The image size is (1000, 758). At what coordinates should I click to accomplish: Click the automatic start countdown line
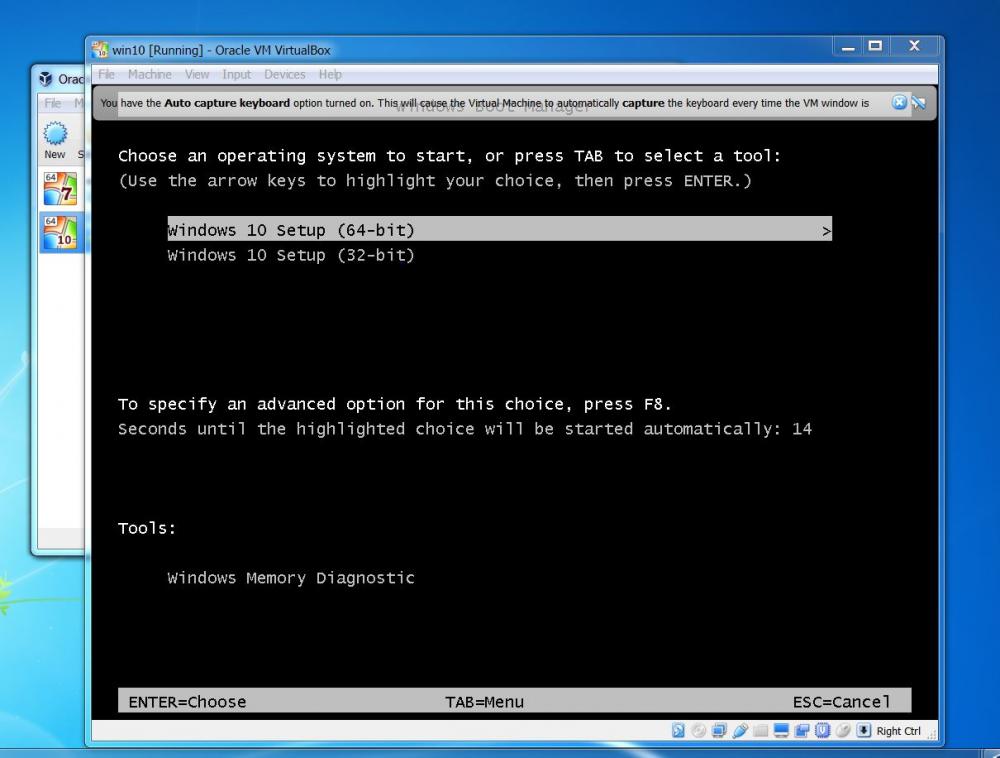(465, 428)
